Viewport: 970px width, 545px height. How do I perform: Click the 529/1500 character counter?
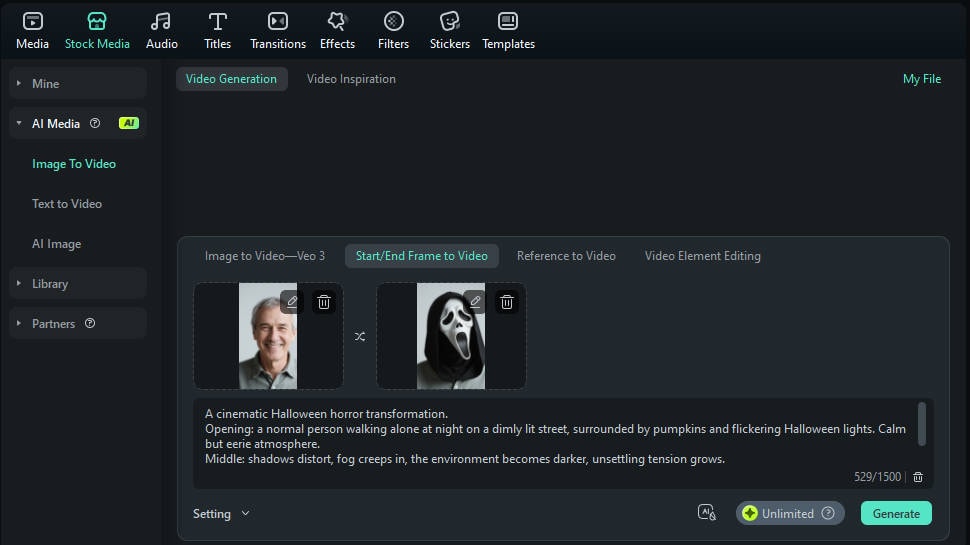(x=877, y=477)
